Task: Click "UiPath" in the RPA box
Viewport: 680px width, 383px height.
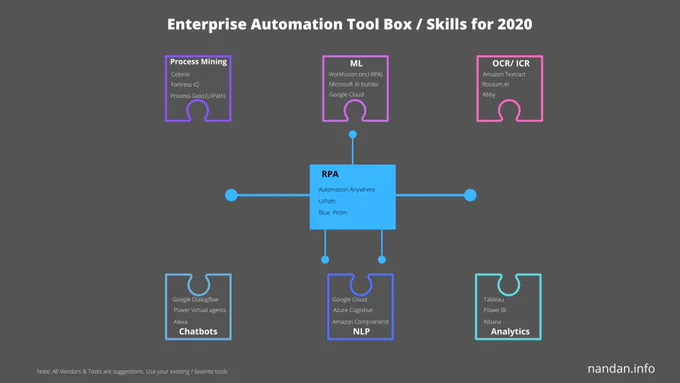Action: [x=327, y=201]
